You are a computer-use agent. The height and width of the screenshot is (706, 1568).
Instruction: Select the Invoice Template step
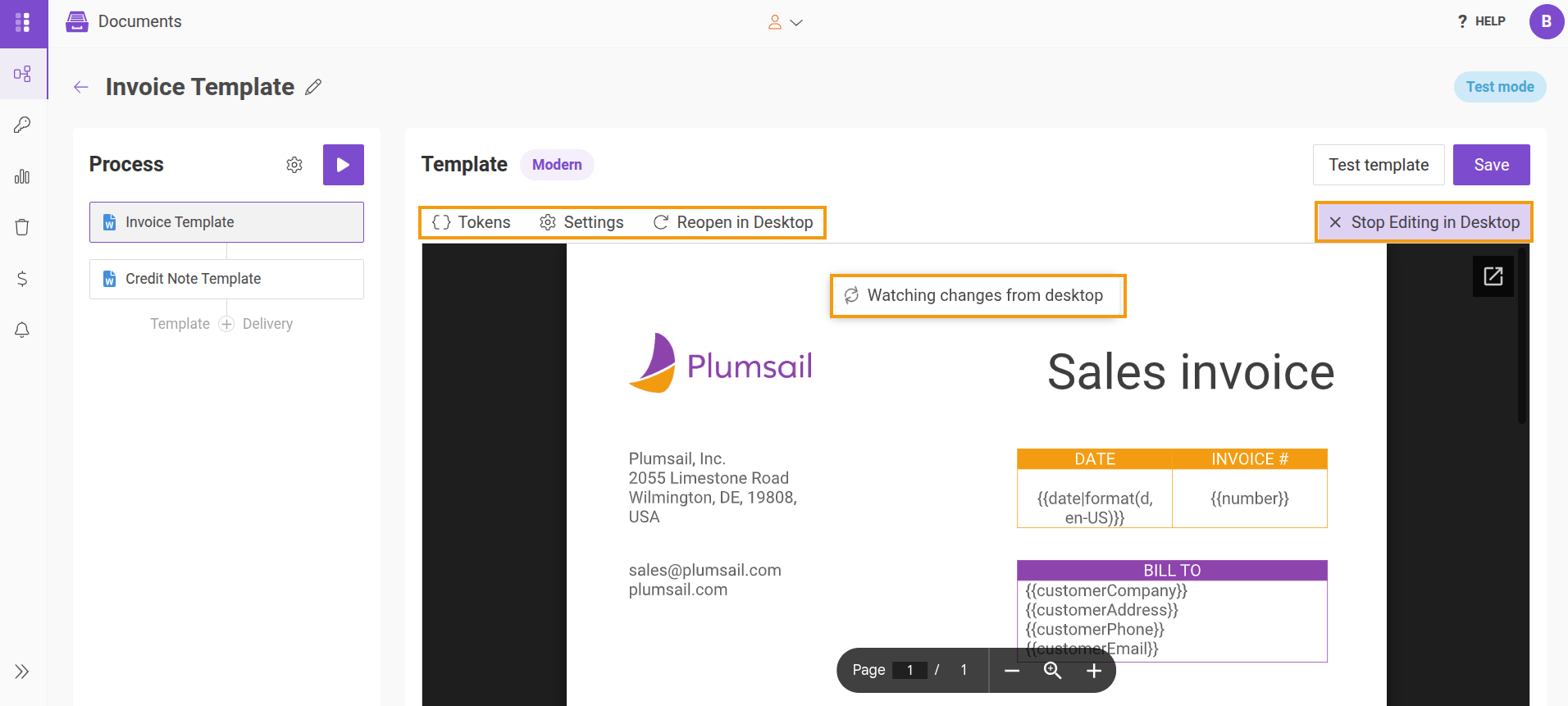click(226, 222)
